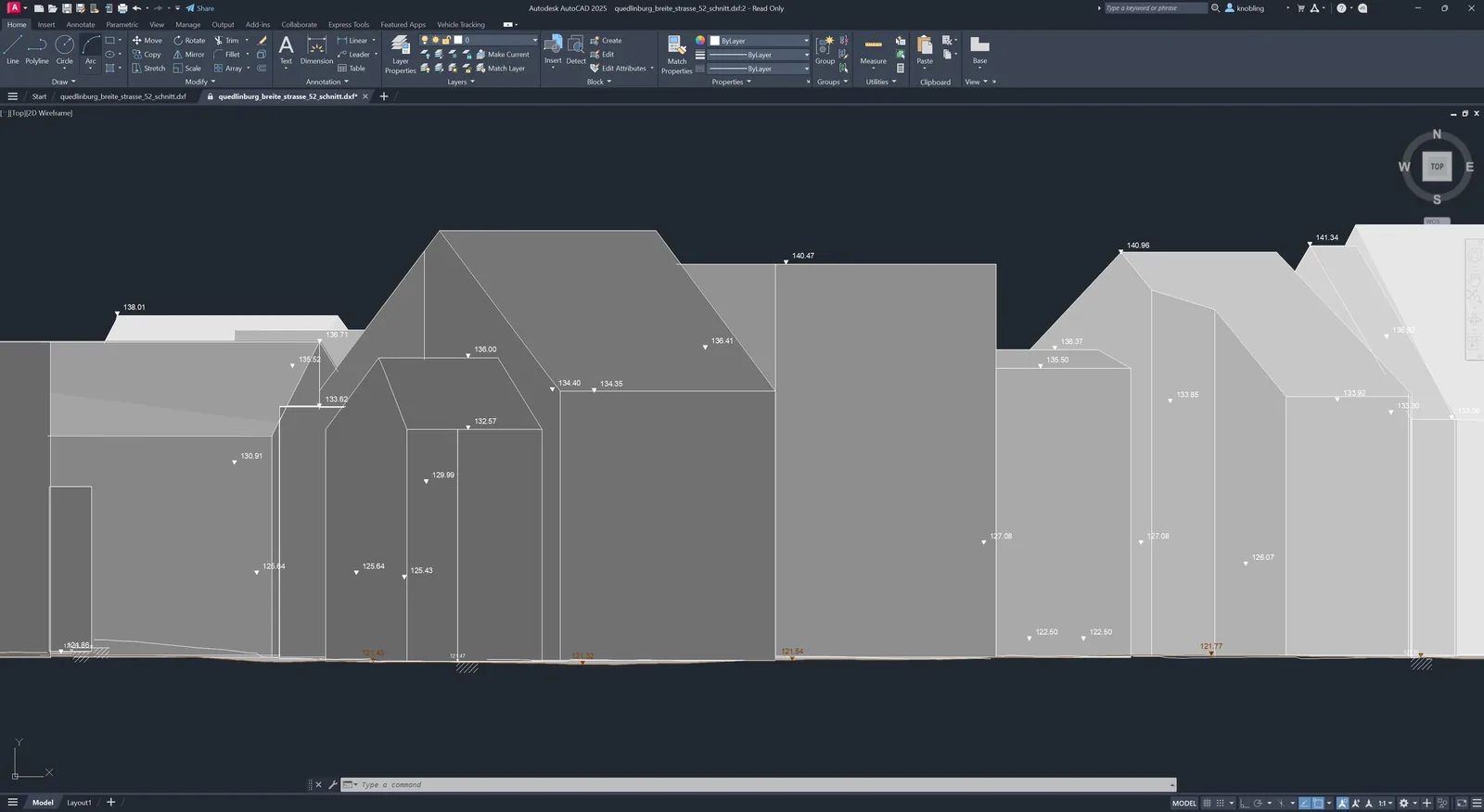Expand the Layers panel
1484x812 pixels.
click(461, 82)
